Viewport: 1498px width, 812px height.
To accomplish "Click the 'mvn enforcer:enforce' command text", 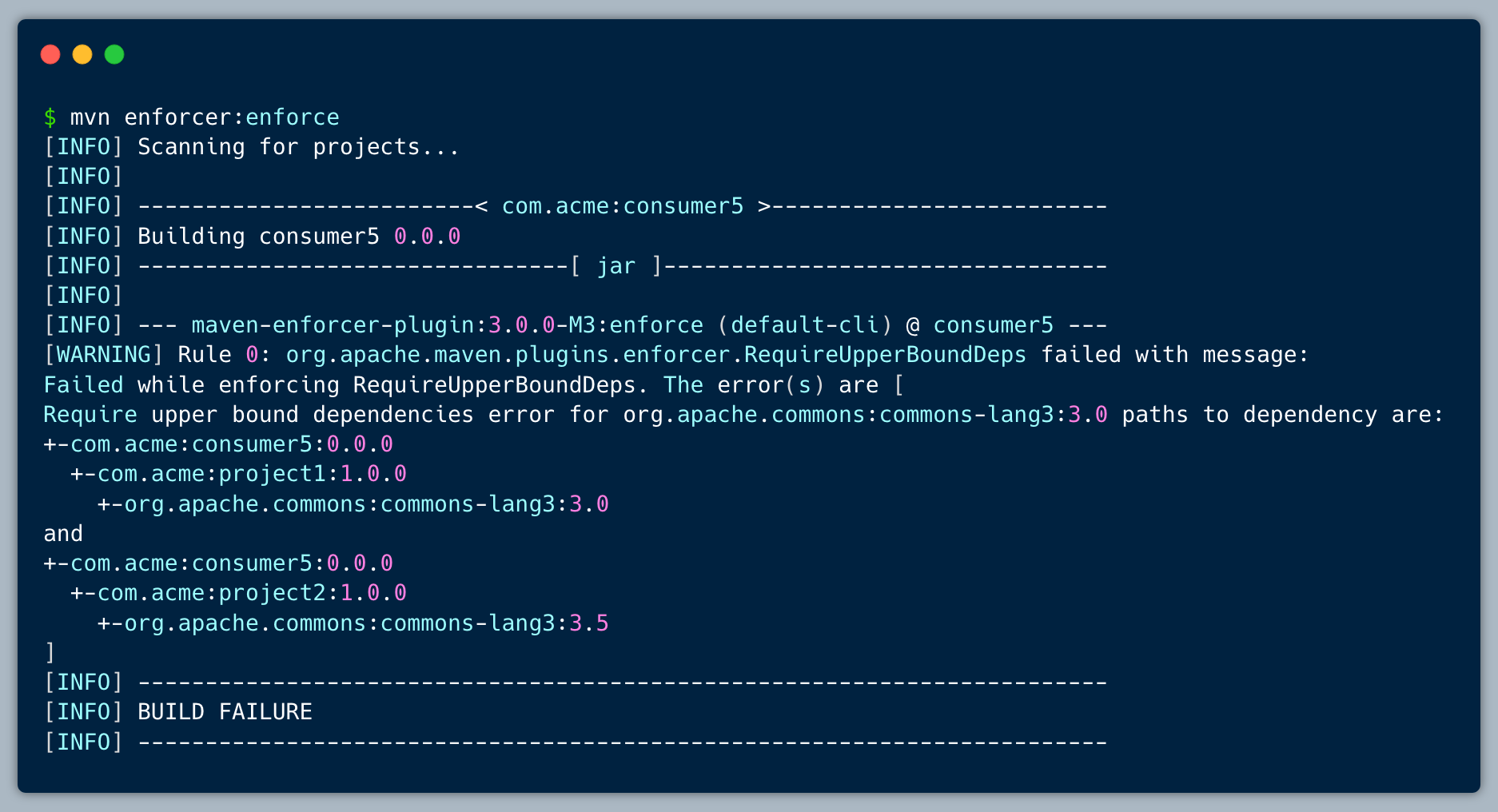I will click(205, 117).
